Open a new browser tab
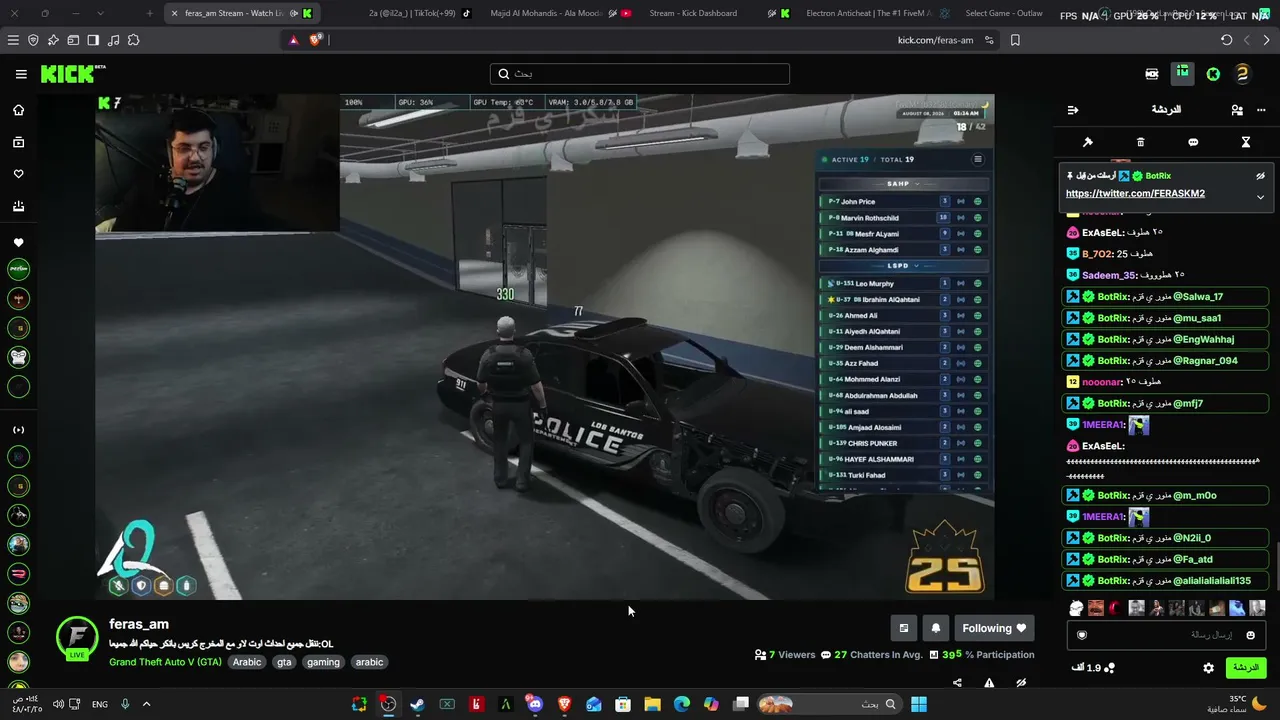 point(150,13)
